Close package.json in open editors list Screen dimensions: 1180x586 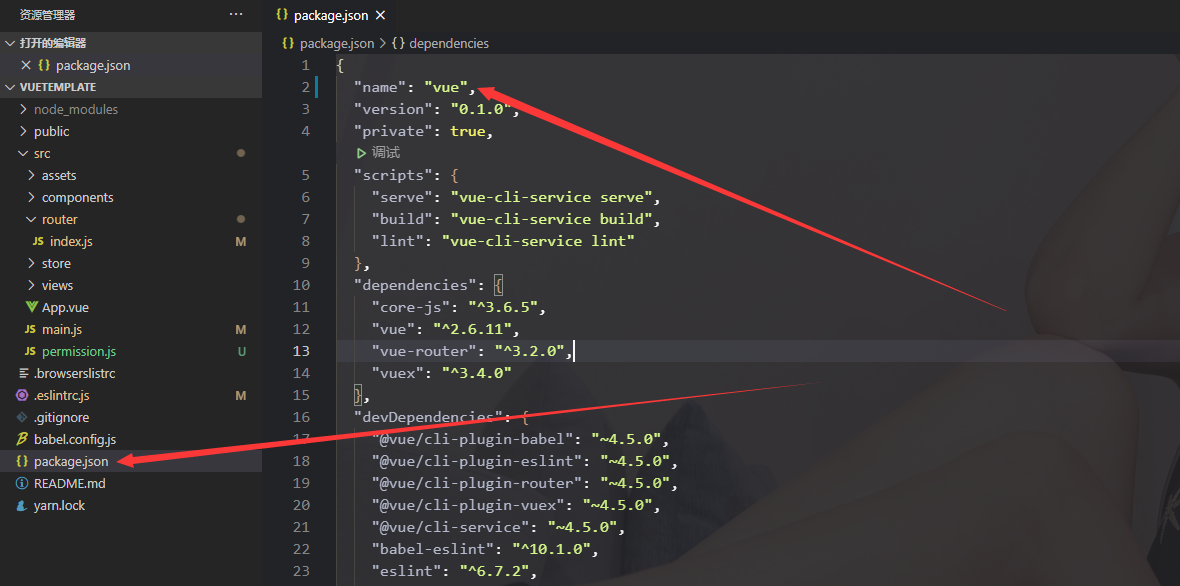coord(26,65)
